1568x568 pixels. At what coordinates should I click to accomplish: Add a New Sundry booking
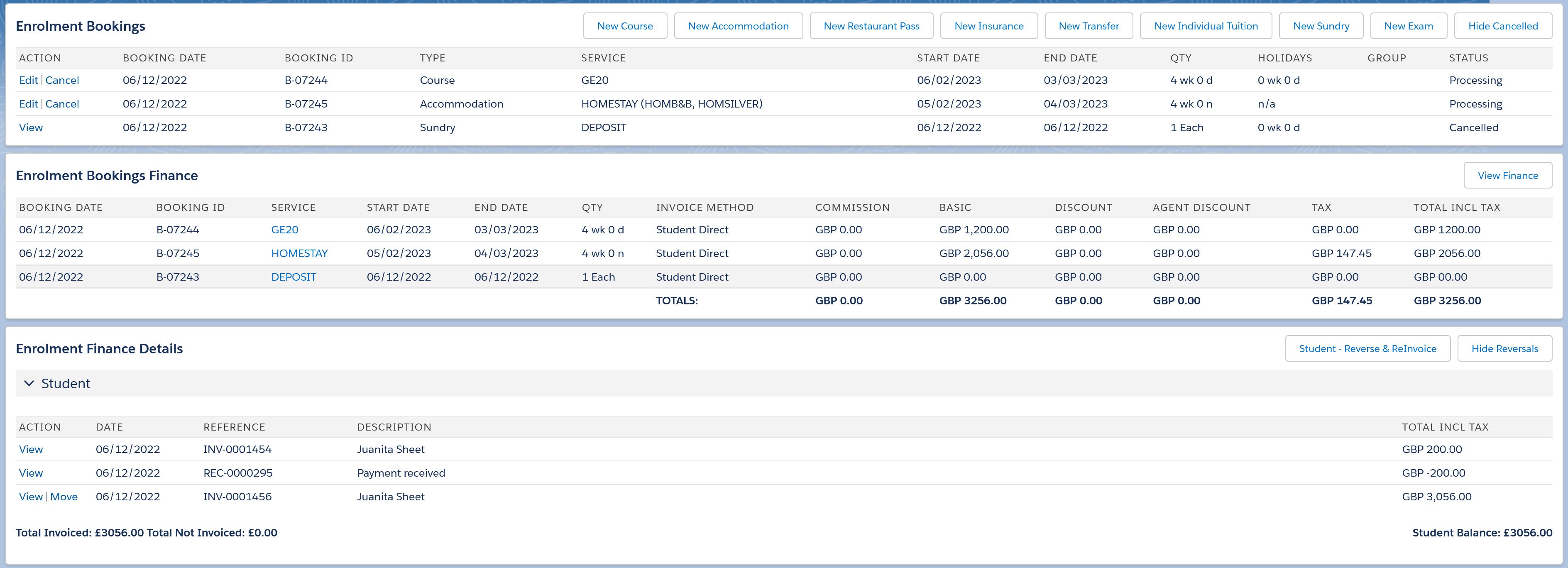click(x=1321, y=26)
